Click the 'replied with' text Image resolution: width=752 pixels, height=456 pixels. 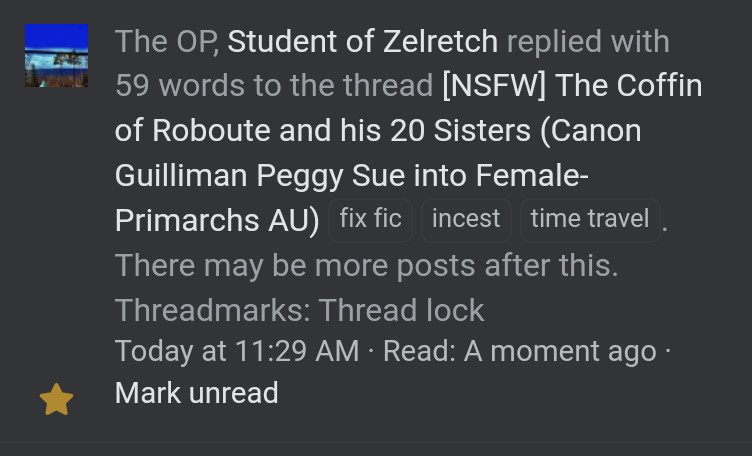[x=588, y=42]
